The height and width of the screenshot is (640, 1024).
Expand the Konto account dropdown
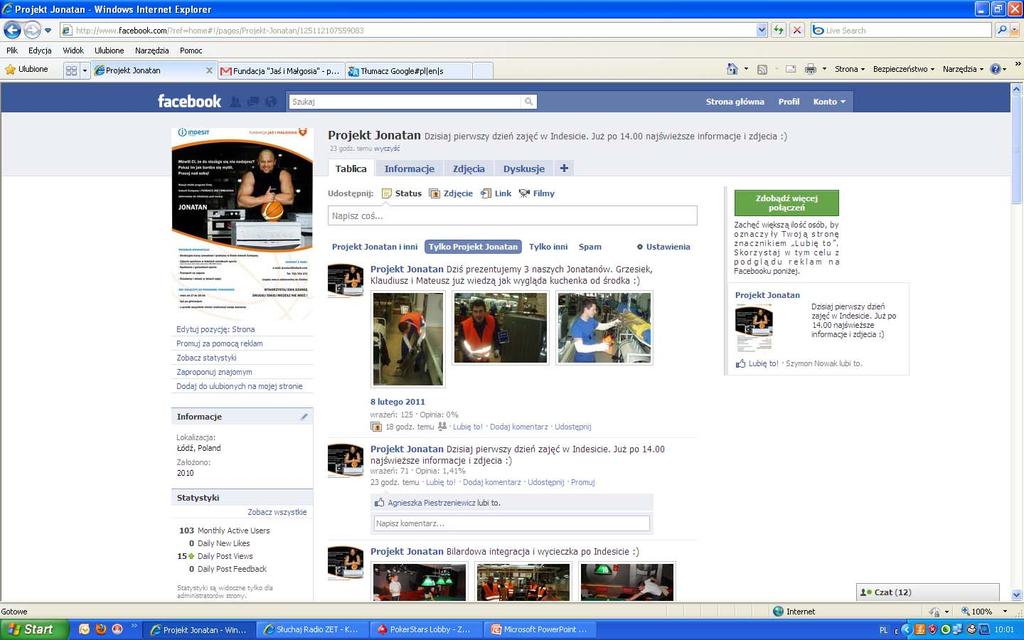(829, 101)
